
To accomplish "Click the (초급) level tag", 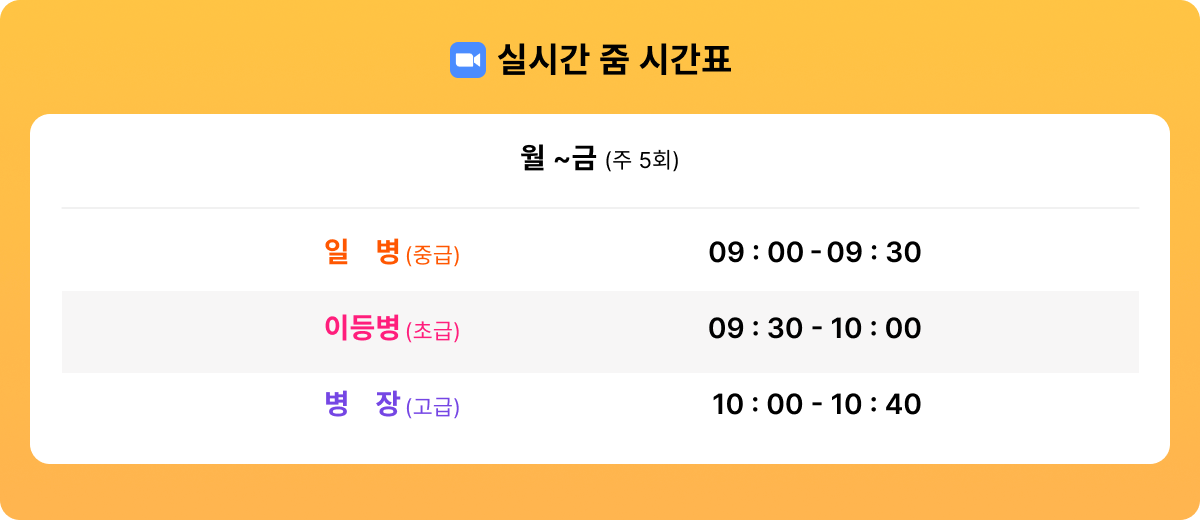I will point(433,331).
